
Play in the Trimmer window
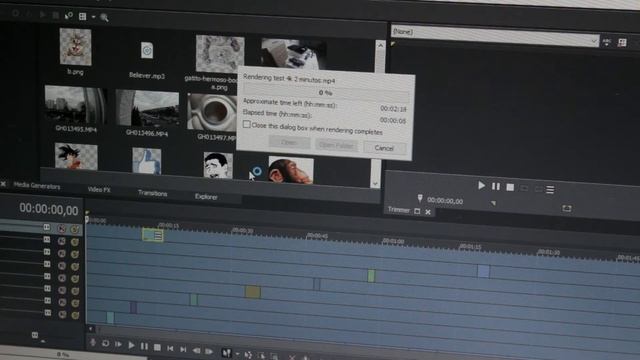pyautogui.click(x=482, y=186)
